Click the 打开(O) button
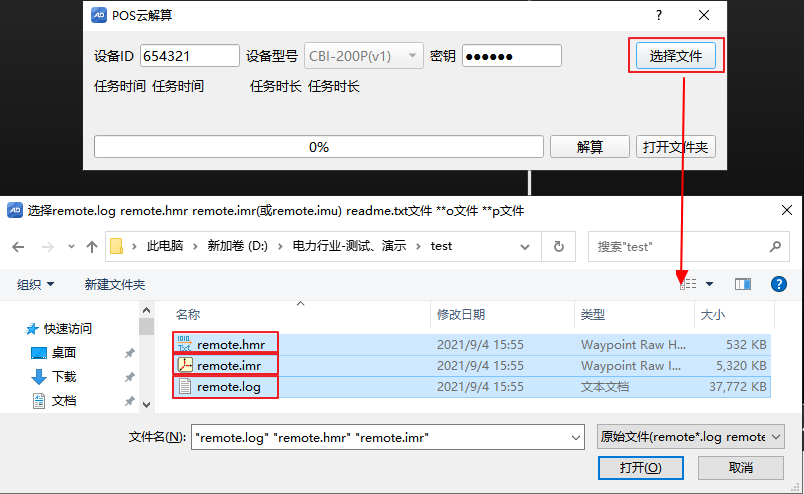 [640, 468]
